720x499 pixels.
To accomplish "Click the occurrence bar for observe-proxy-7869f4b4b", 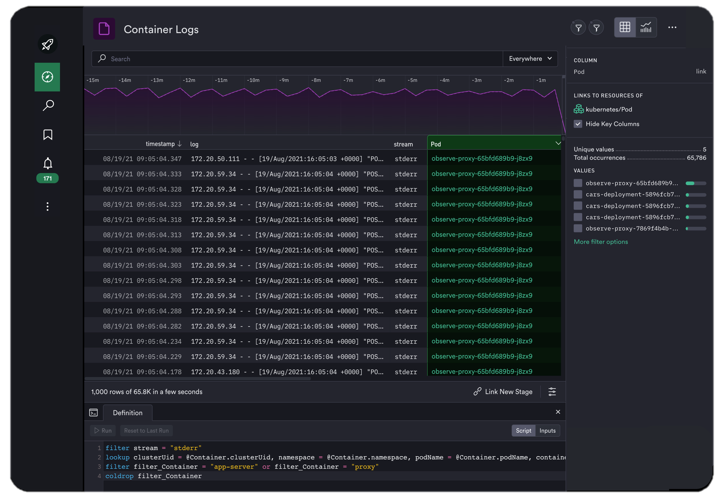I will [696, 228].
